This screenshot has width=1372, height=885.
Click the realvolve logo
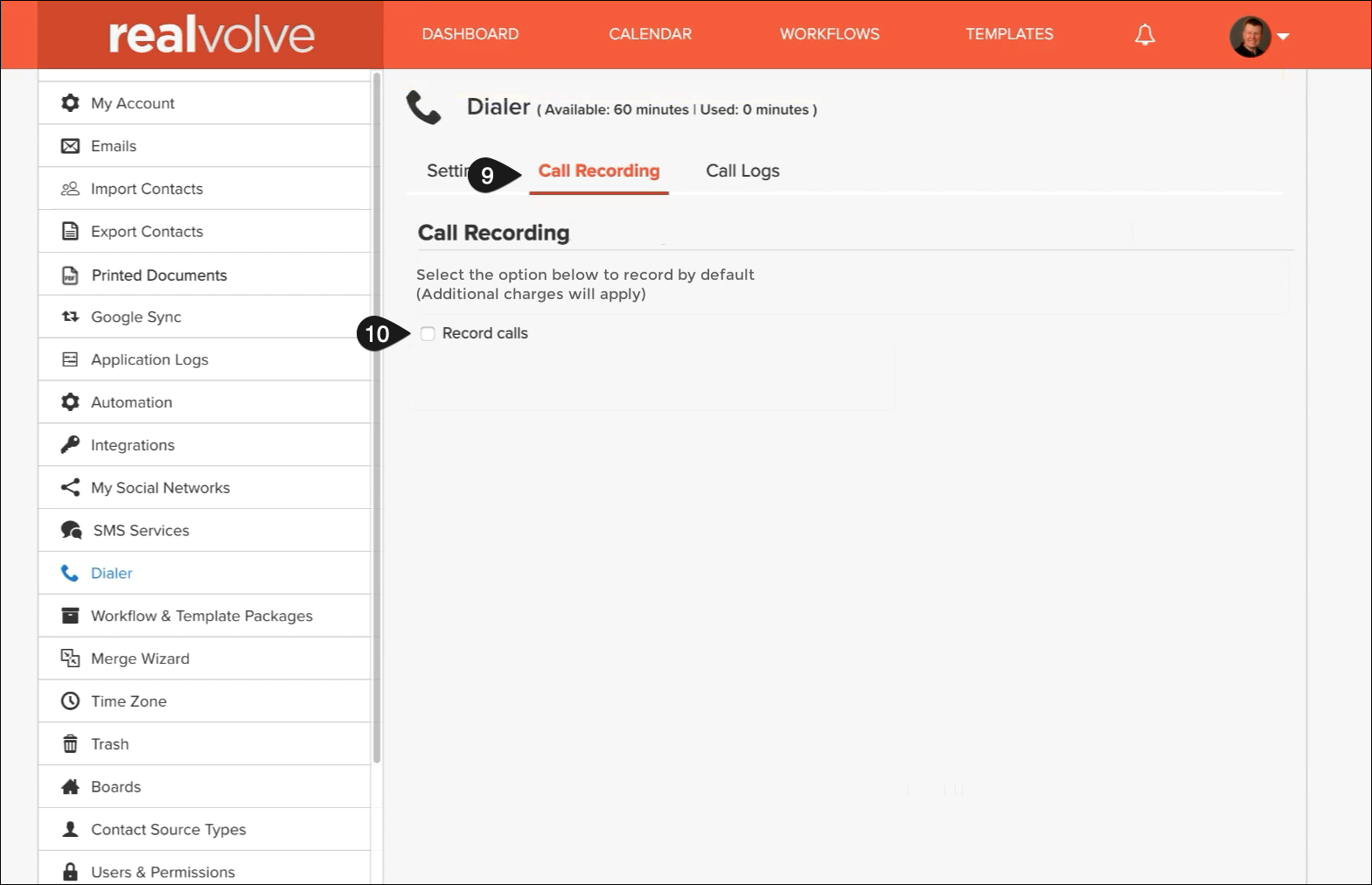[211, 35]
